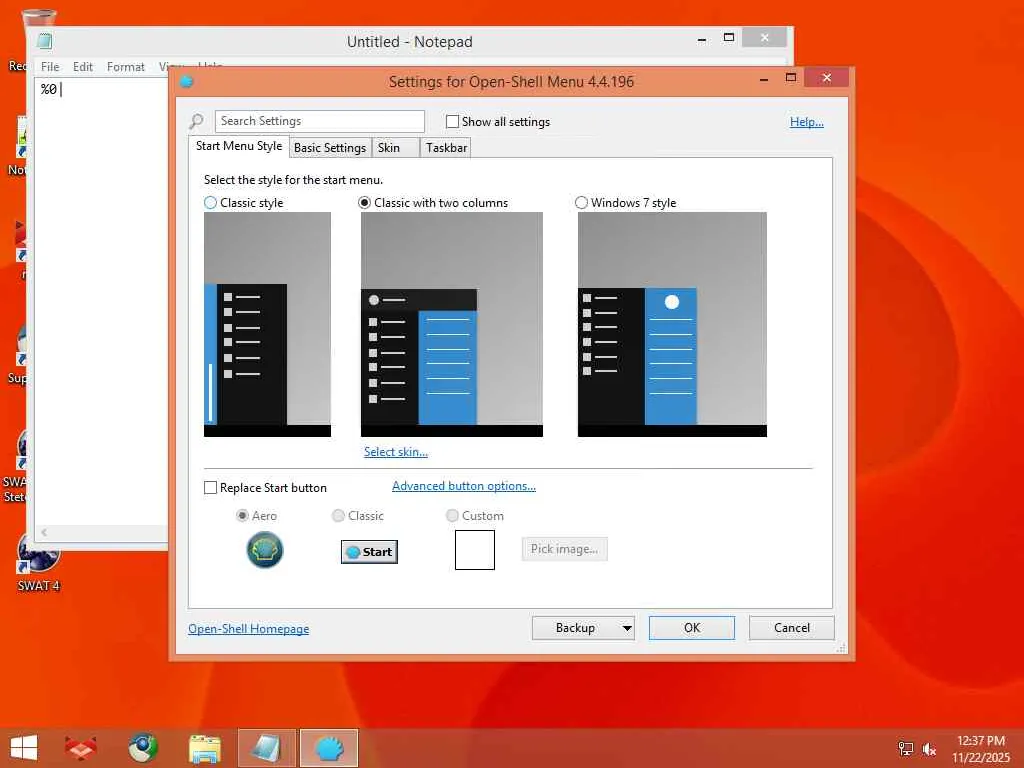The width and height of the screenshot is (1024, 768).
Task: Launch the Chromium-style browser taskbar icon
Action: point(142,748)
